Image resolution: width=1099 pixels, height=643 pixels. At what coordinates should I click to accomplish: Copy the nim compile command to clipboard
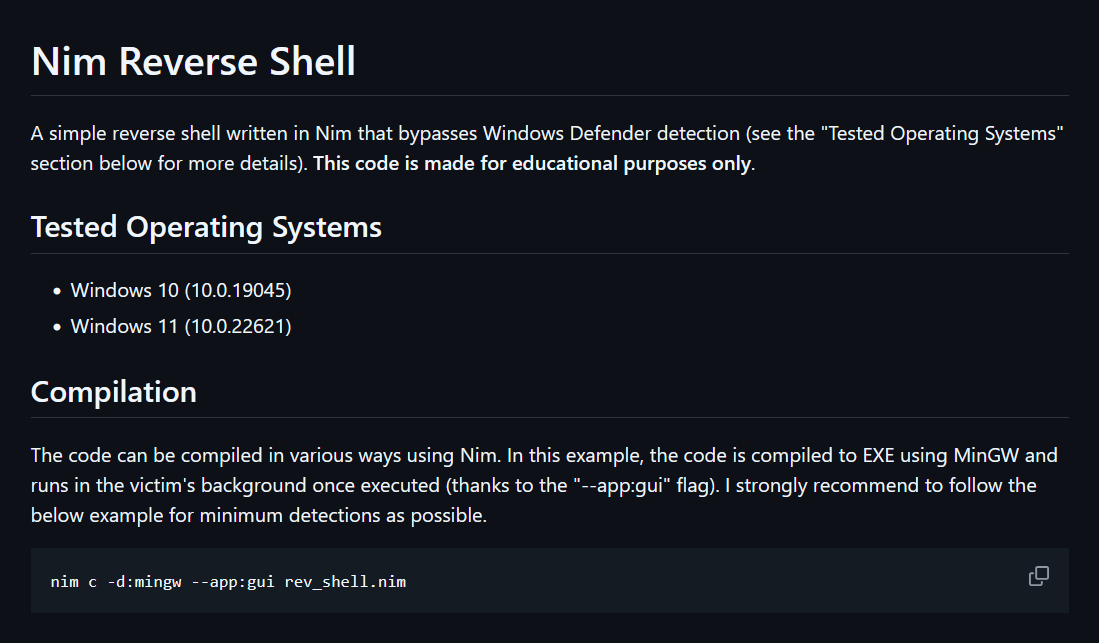click(1038, 576)
